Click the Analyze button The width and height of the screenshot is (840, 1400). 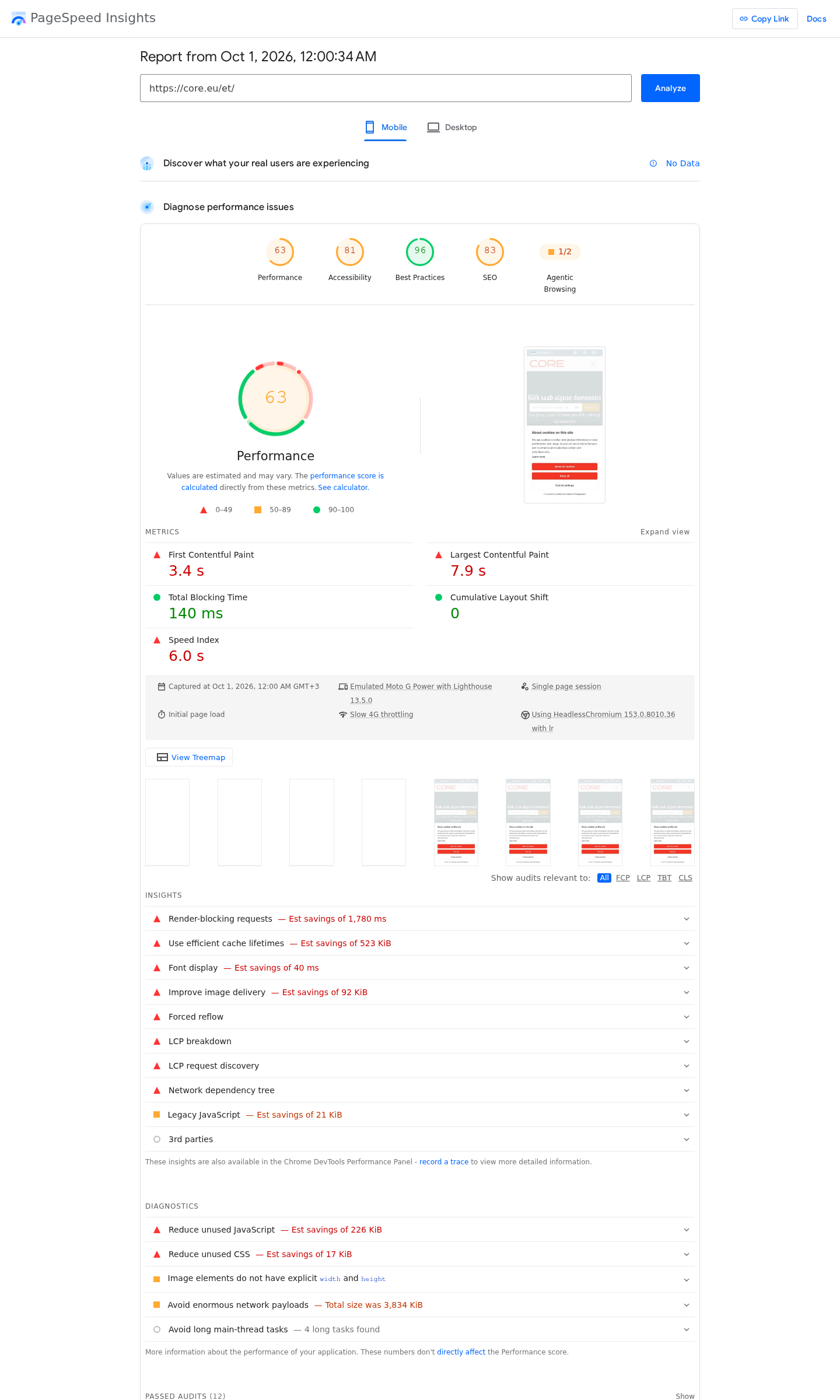coord(670,88)
